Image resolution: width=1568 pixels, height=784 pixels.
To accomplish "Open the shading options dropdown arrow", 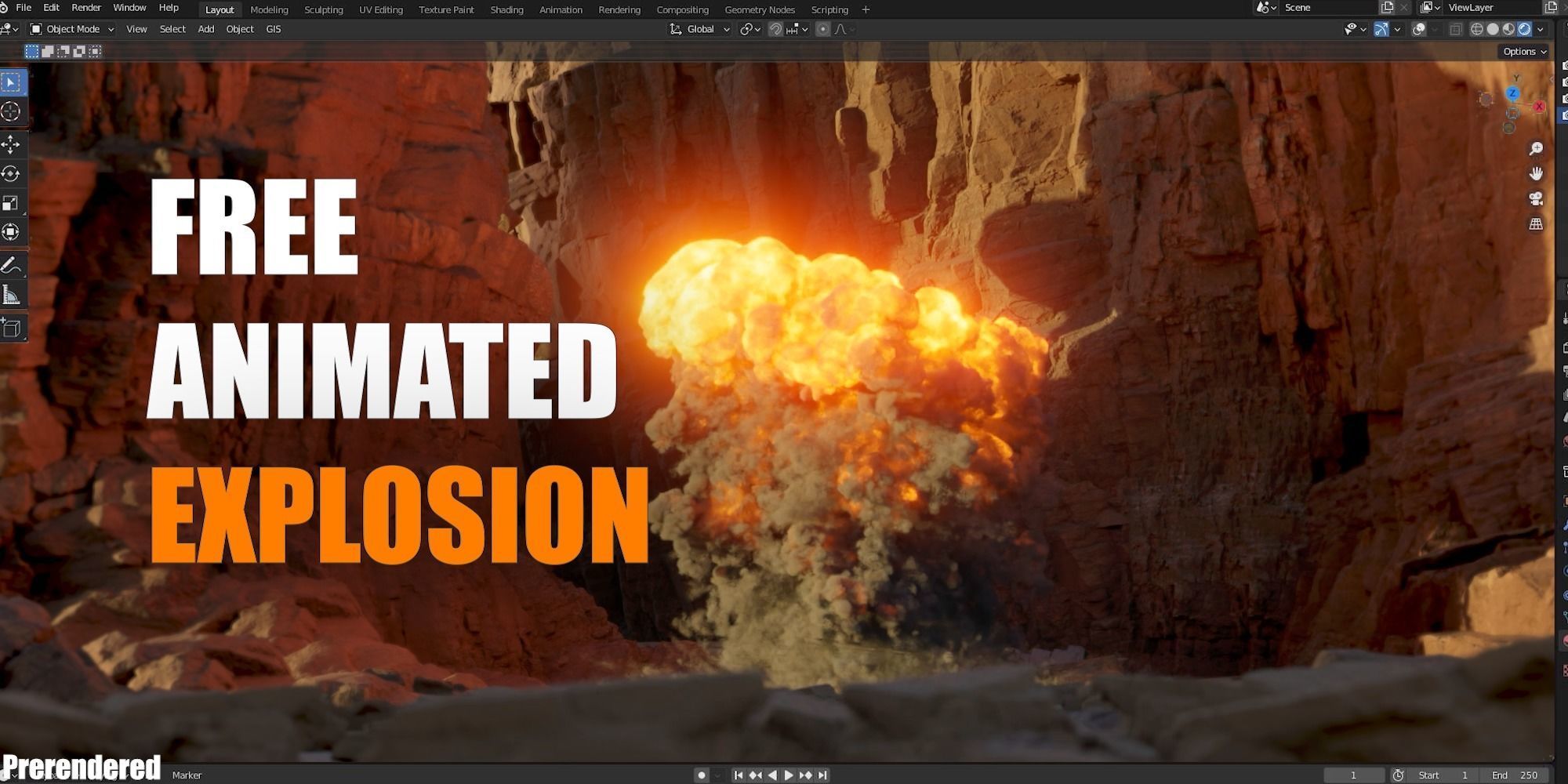I will tap(1541, 29).
